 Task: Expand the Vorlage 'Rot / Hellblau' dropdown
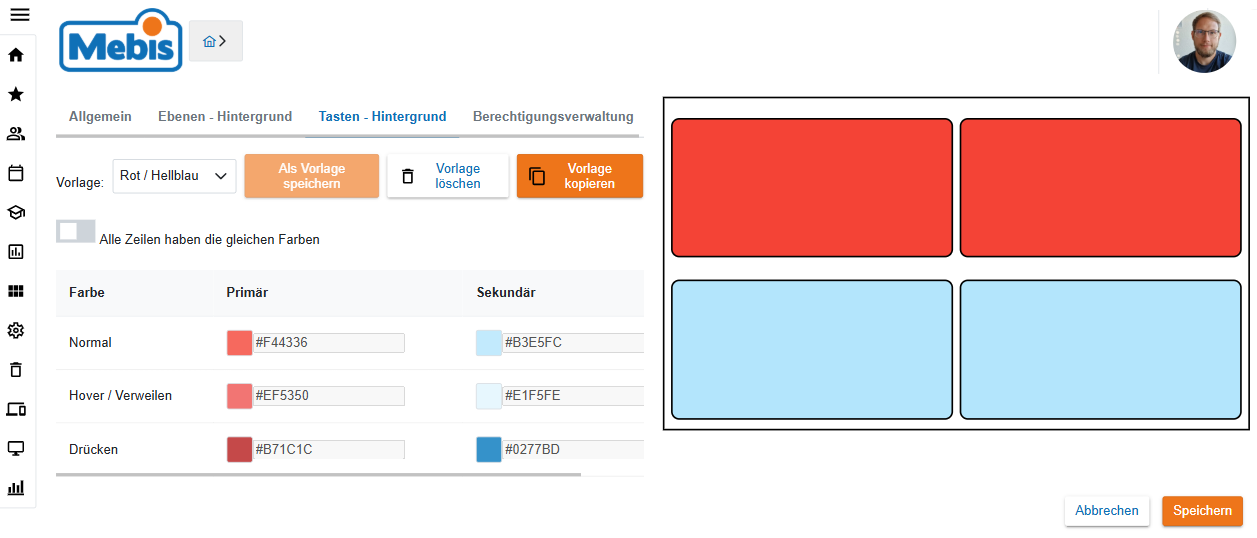coord(174,176)
